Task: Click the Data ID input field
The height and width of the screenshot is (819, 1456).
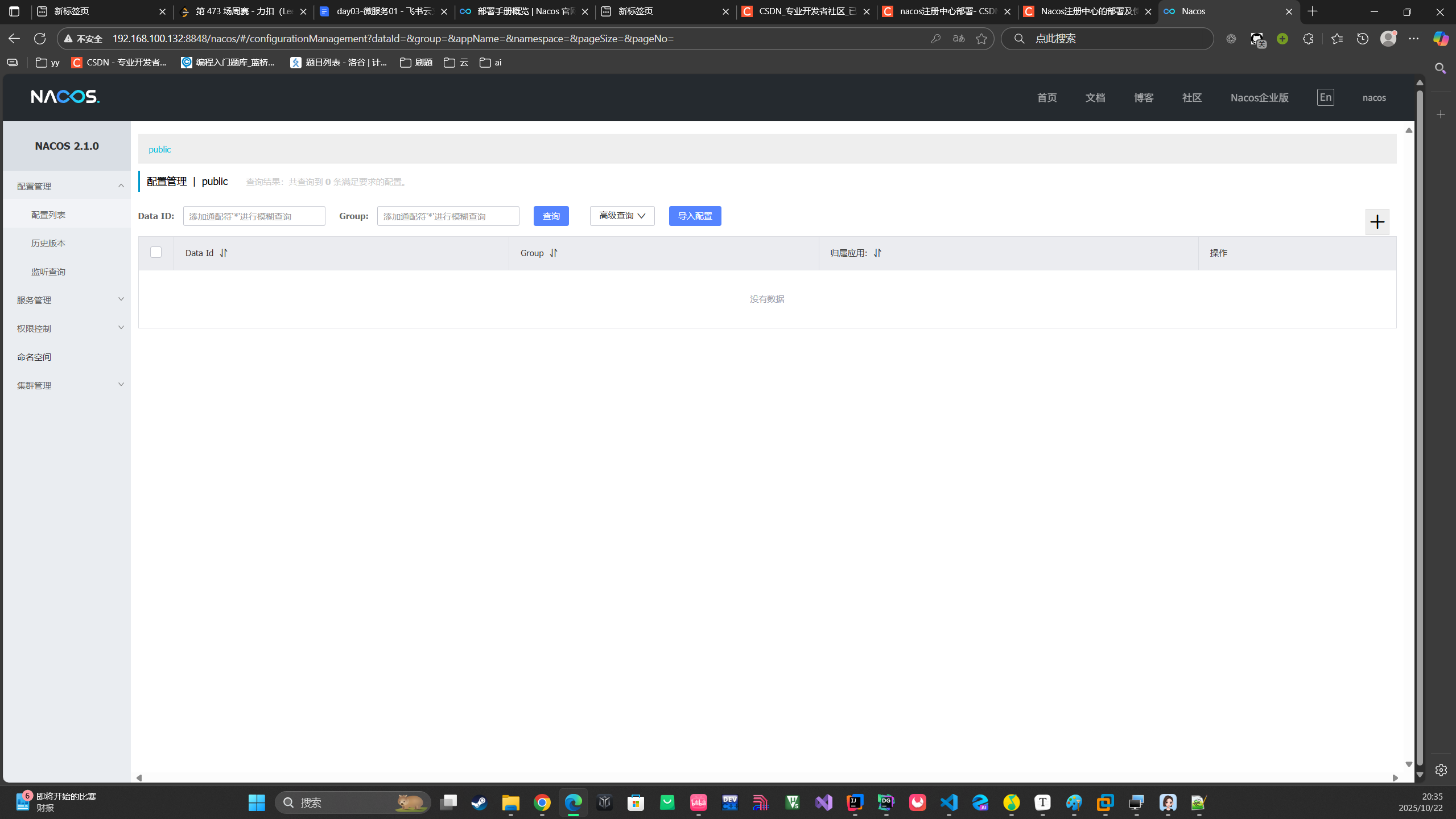Action: pyautogui.click(x=254, y=216)
